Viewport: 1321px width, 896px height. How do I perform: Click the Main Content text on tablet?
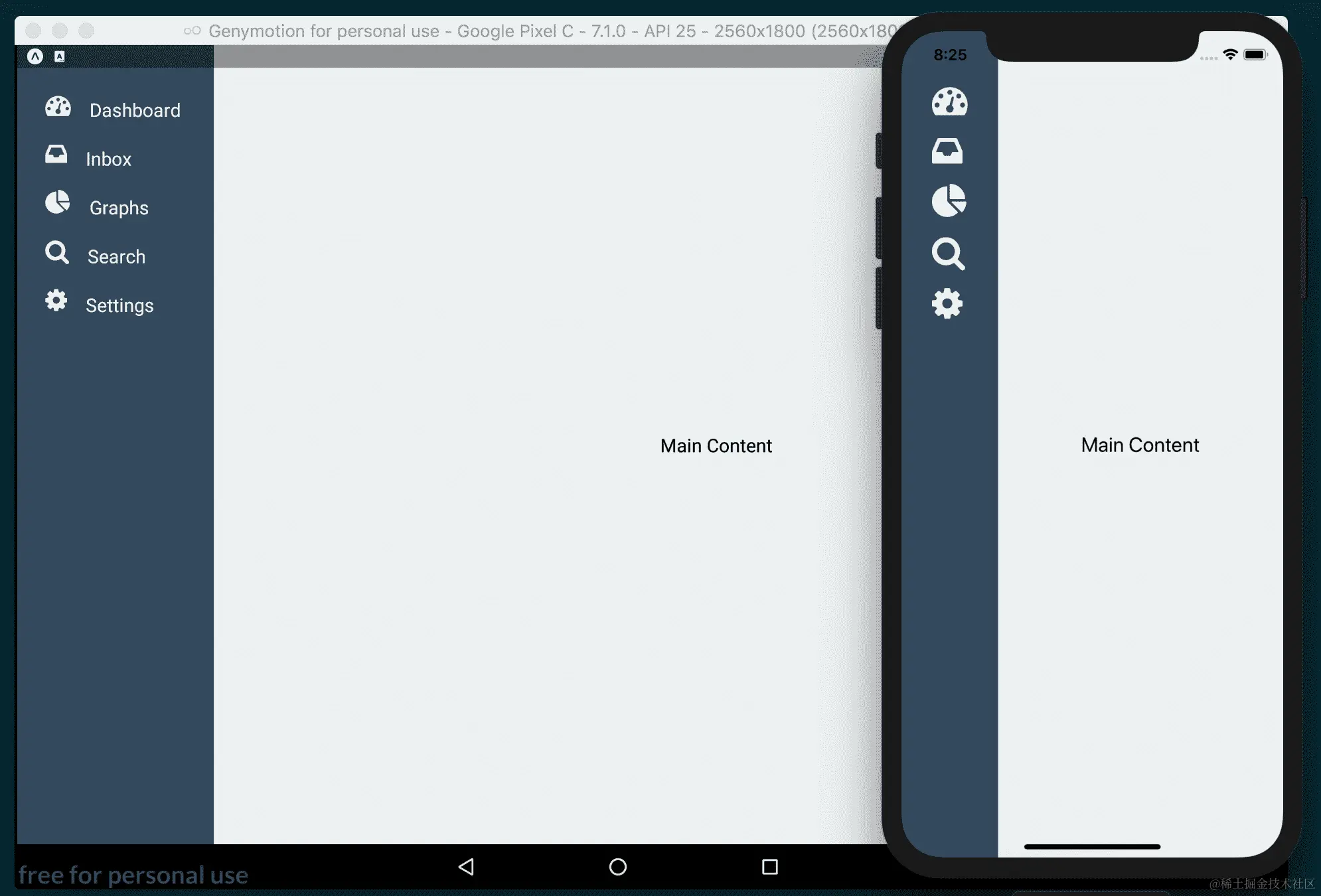716,446
